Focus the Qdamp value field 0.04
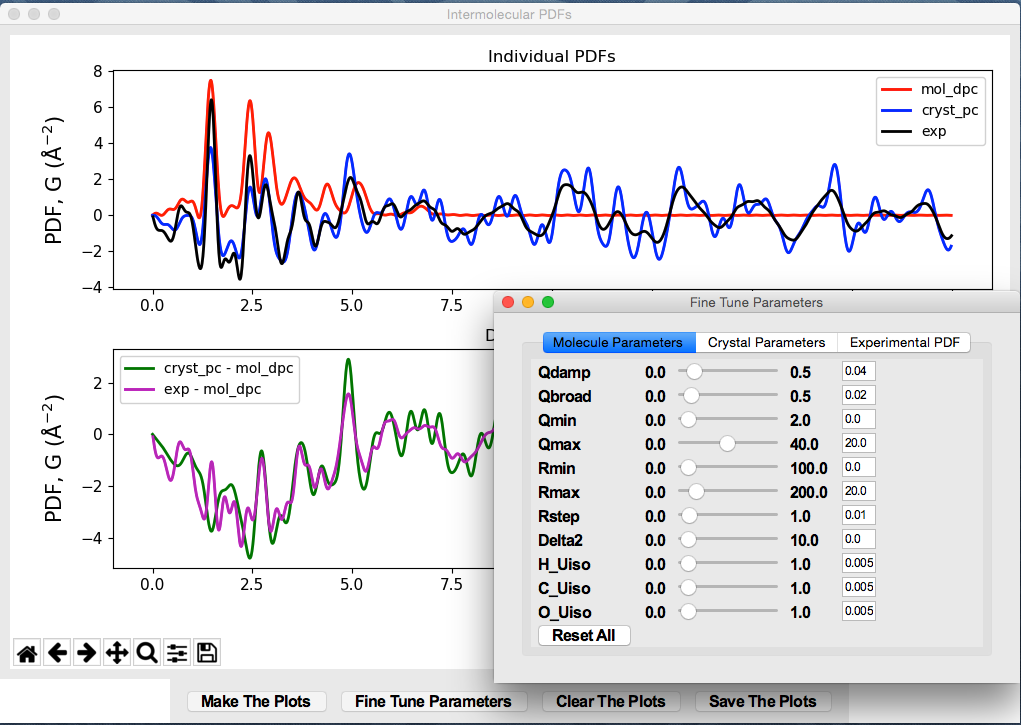This screenshot has width=1021, height=725. click(858, 371)
